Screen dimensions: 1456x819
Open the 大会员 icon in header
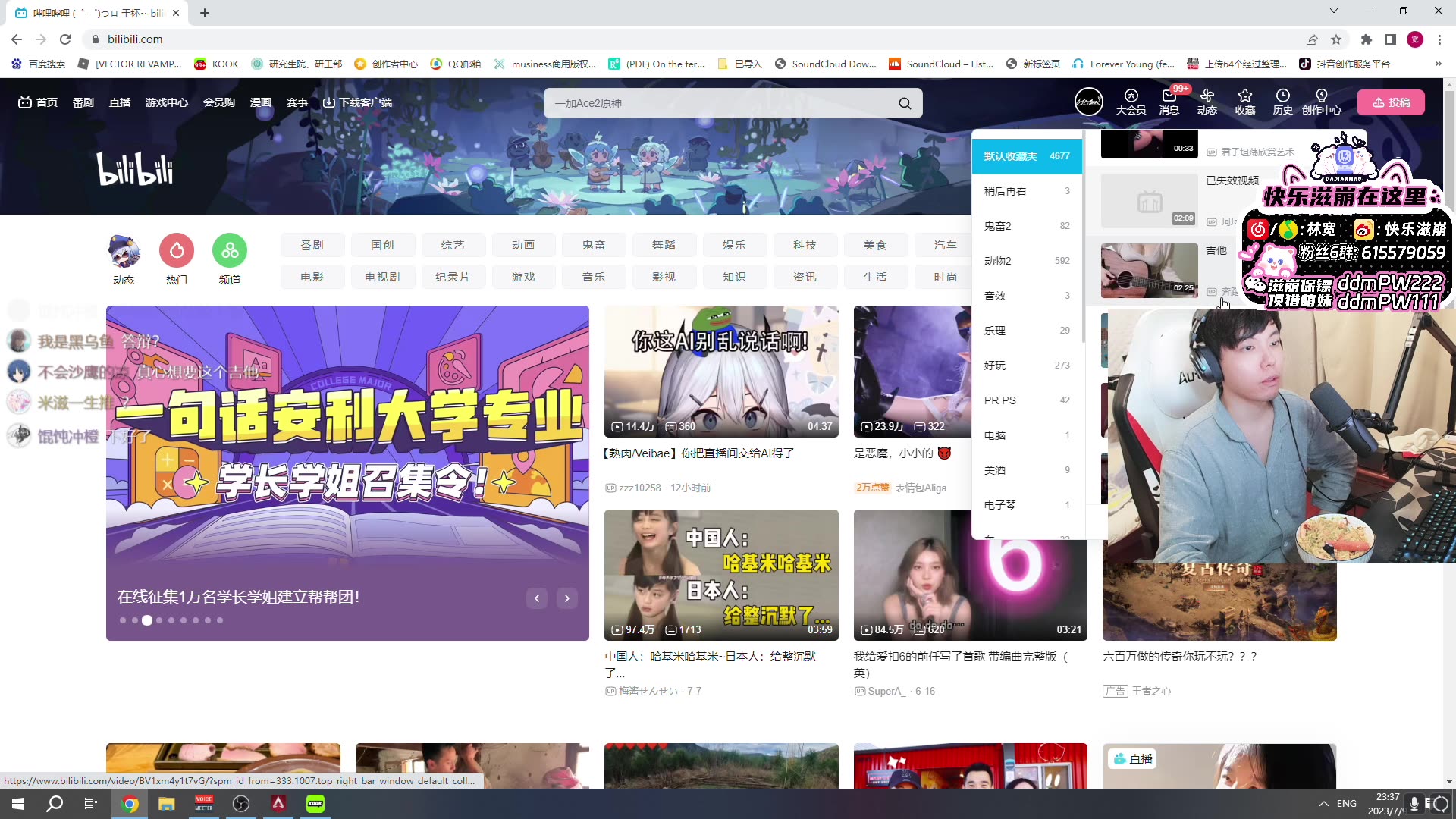(x=1131, y=102)
